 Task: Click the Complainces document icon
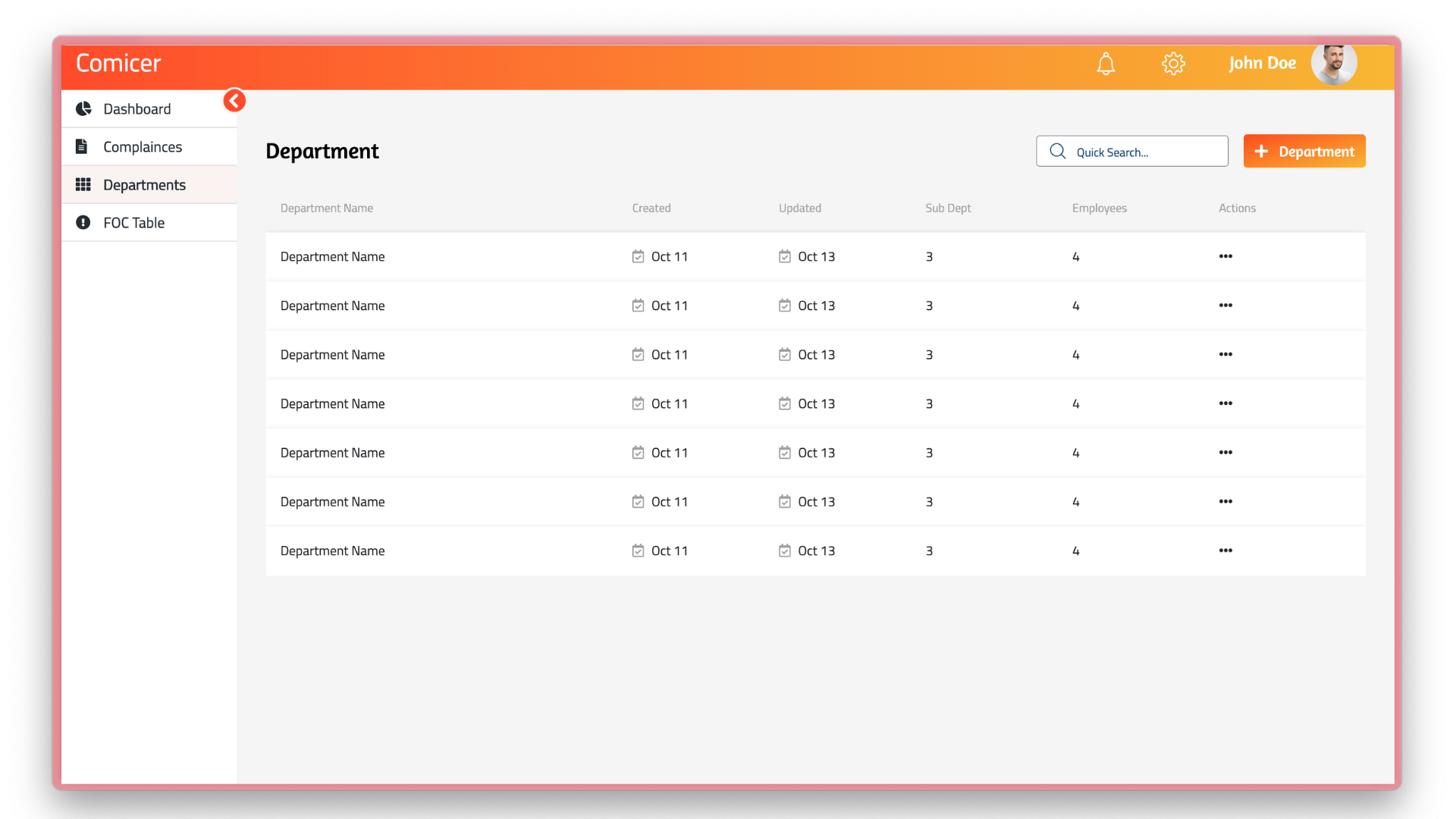pos(82,146)
